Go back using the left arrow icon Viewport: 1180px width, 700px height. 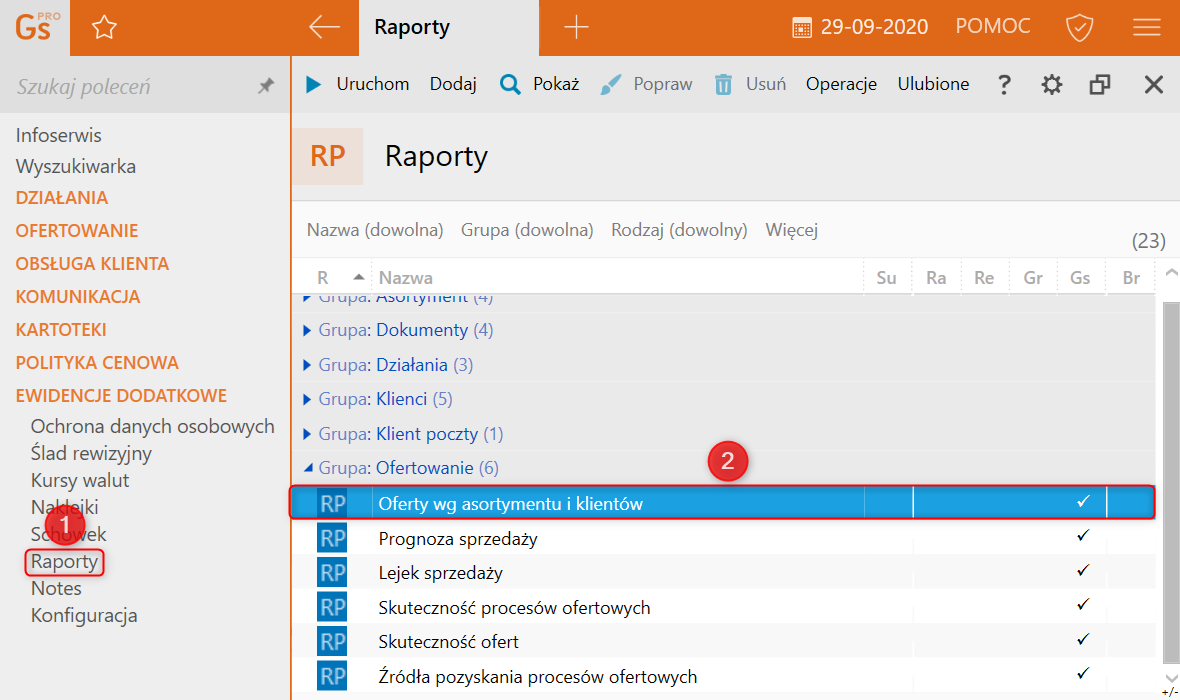point(325,28)
